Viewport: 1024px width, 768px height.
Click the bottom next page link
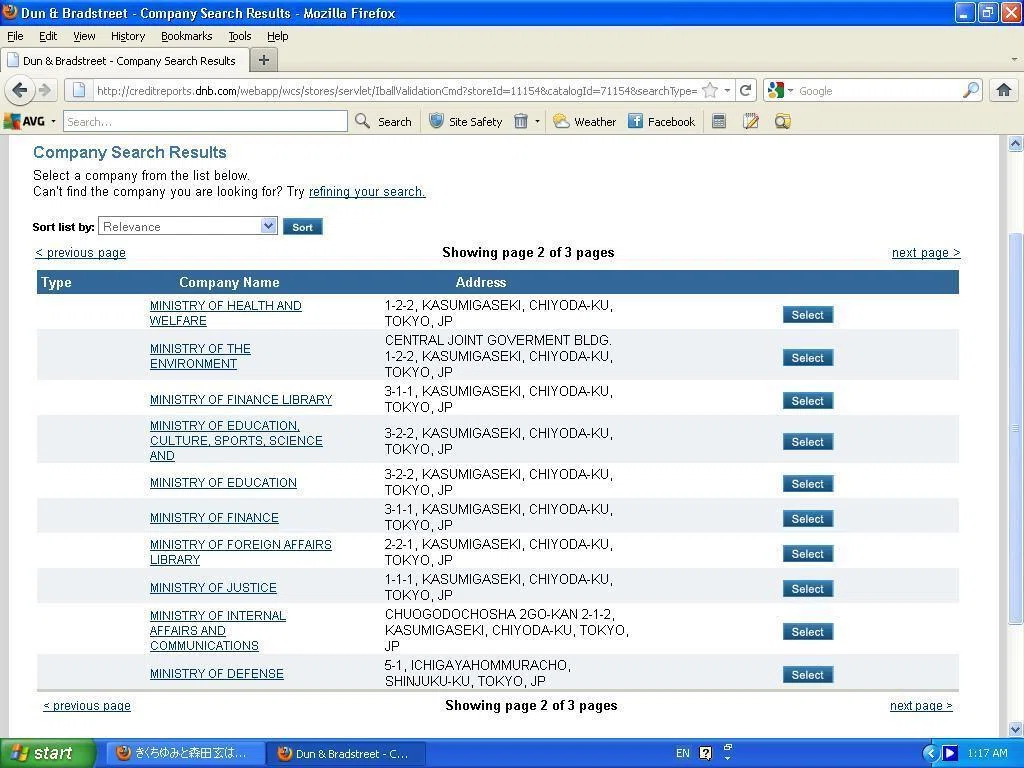[921, 706]
